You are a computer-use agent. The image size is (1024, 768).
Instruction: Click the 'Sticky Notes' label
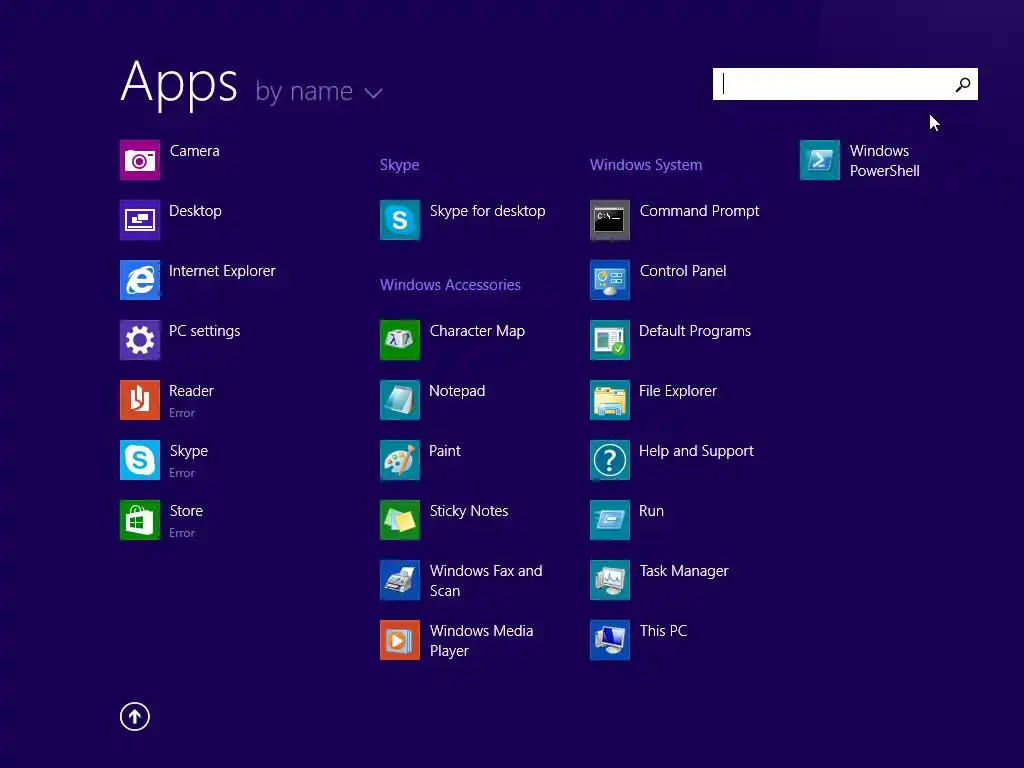469,511
